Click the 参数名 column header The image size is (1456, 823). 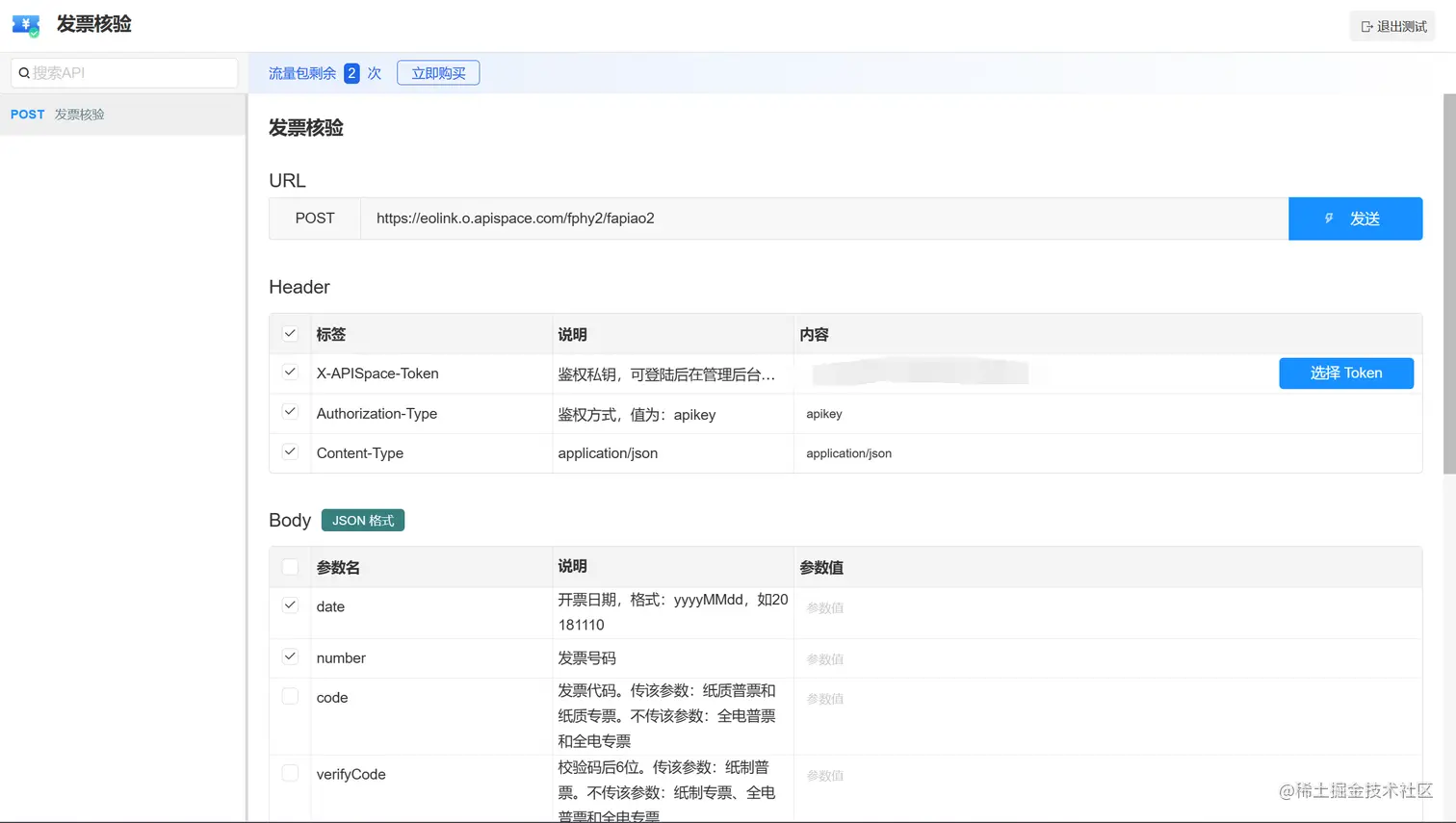coord(338,568)
